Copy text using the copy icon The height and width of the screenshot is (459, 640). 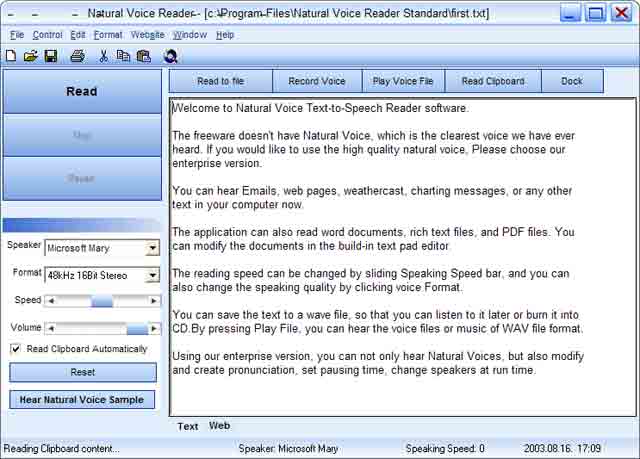[123, 56]
